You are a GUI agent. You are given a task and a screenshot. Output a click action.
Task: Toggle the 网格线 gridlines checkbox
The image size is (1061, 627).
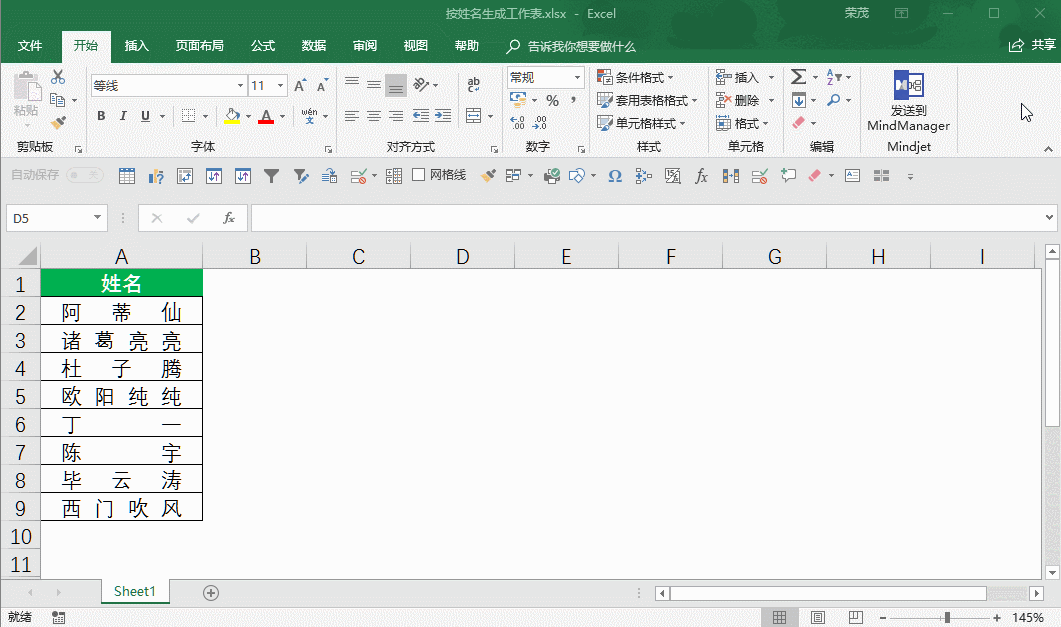click(420, 175)
